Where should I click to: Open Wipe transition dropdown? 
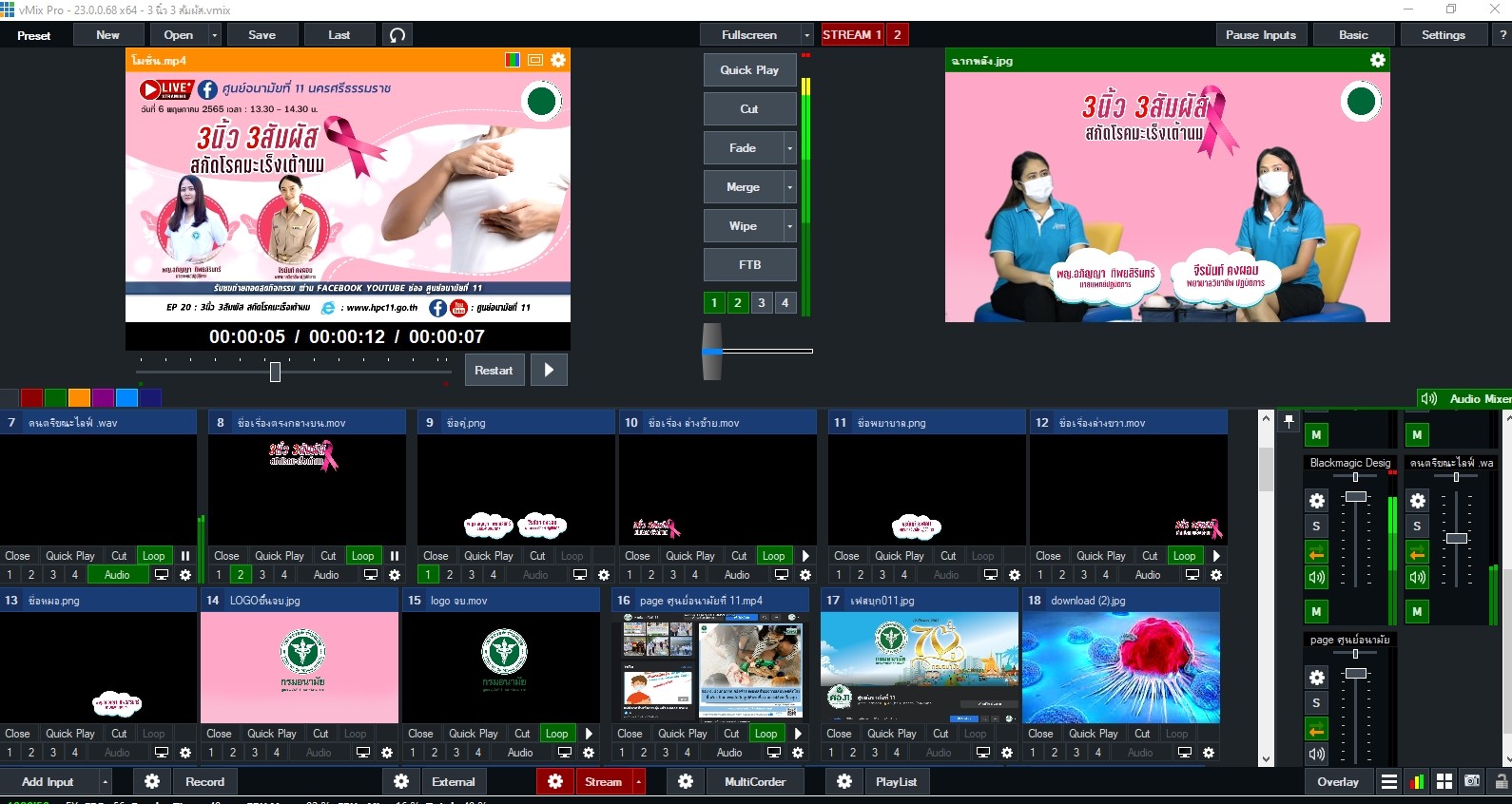click(789, 226)
